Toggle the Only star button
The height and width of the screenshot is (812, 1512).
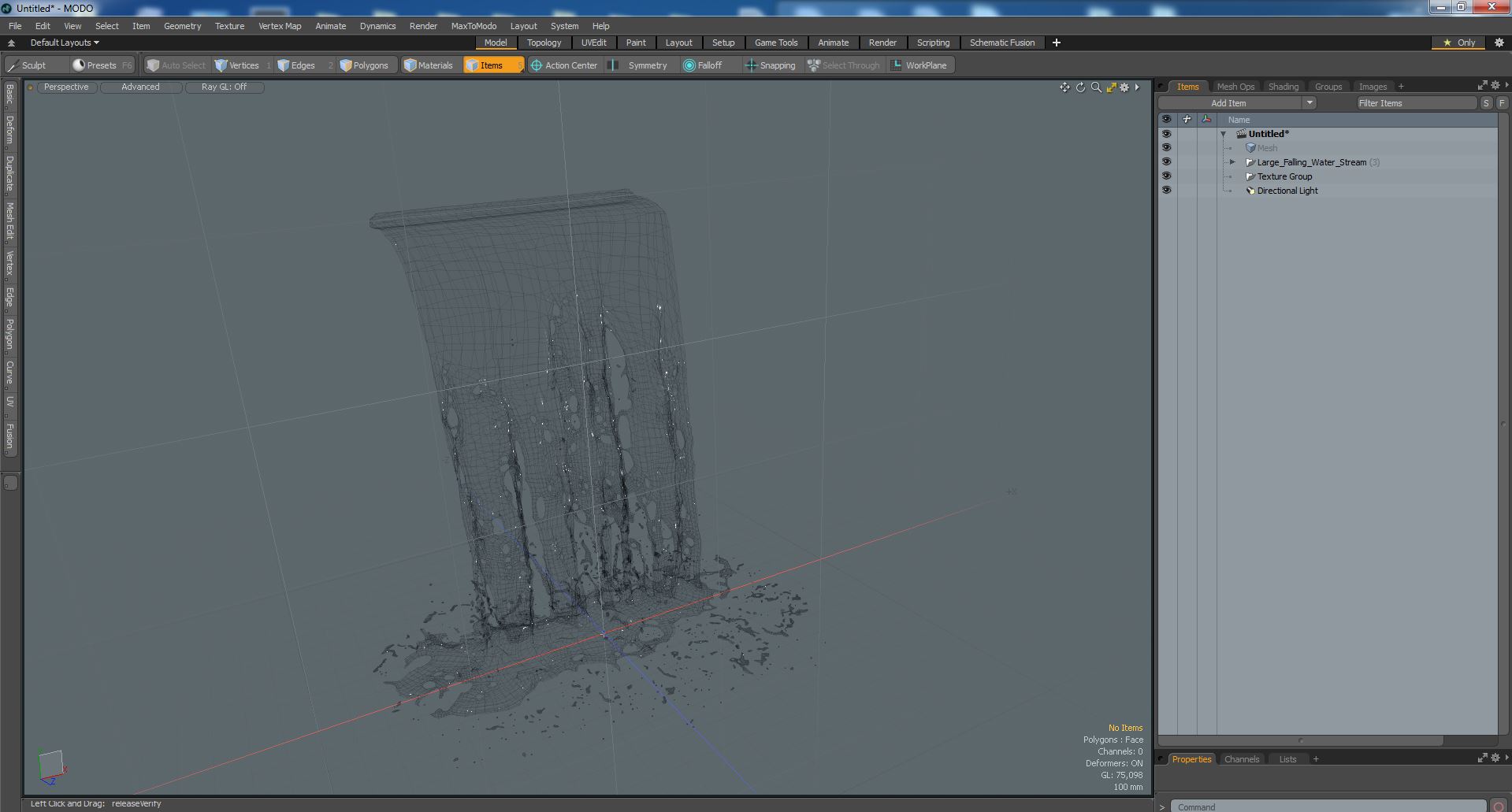[x=1459, y=43]
